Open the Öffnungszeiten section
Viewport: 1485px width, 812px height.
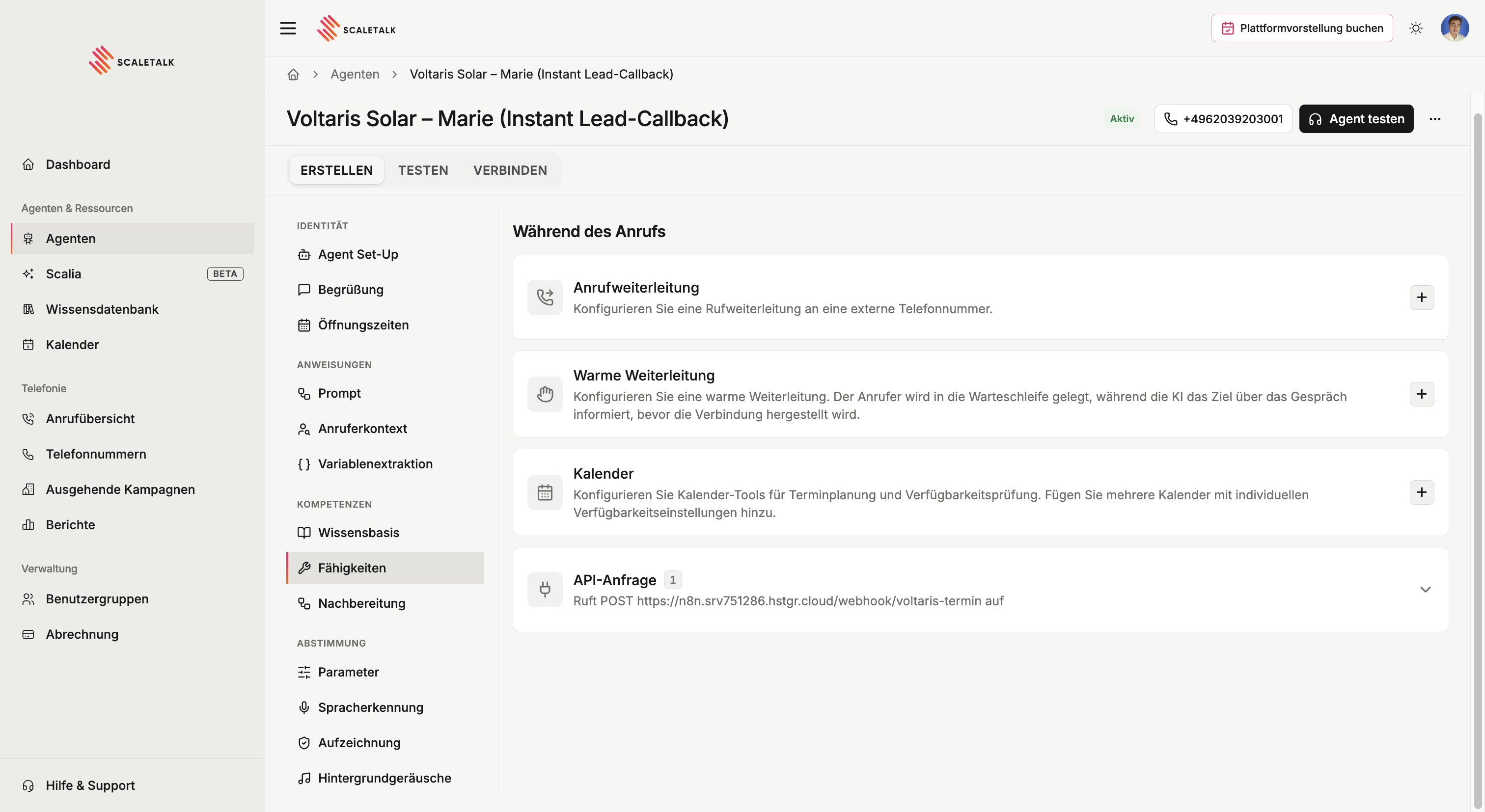point(385,325)
